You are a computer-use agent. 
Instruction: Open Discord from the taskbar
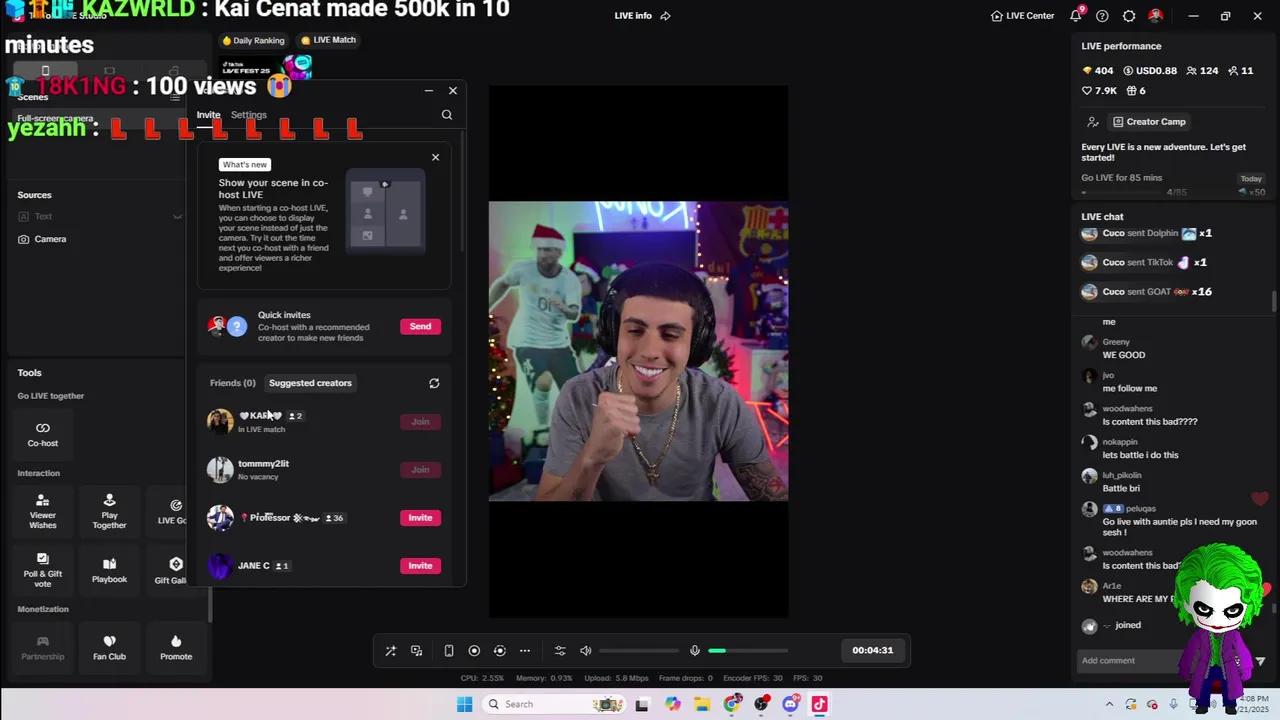click(790, 704)
